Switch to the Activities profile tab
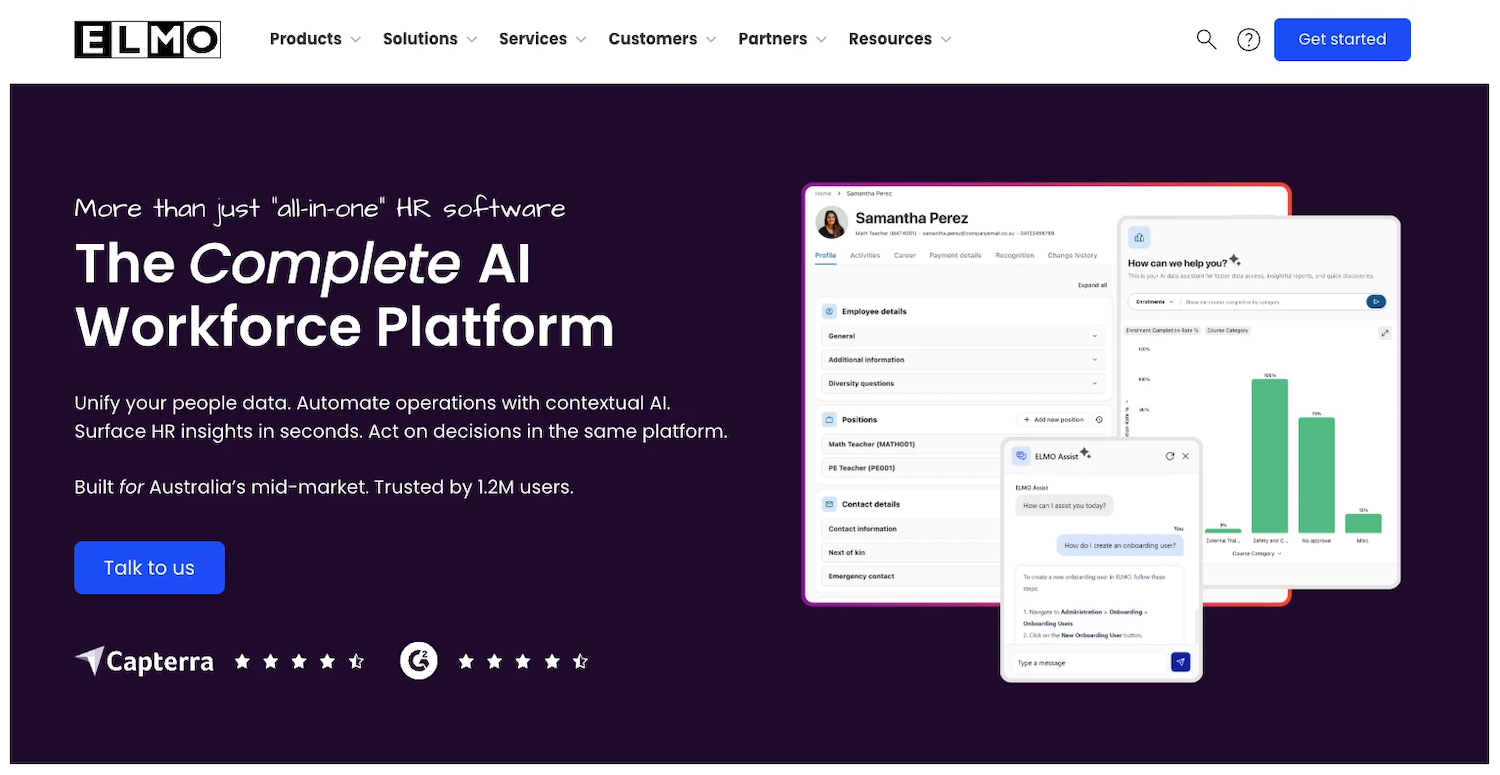The image size is (1500, 775). click(865, 256)
